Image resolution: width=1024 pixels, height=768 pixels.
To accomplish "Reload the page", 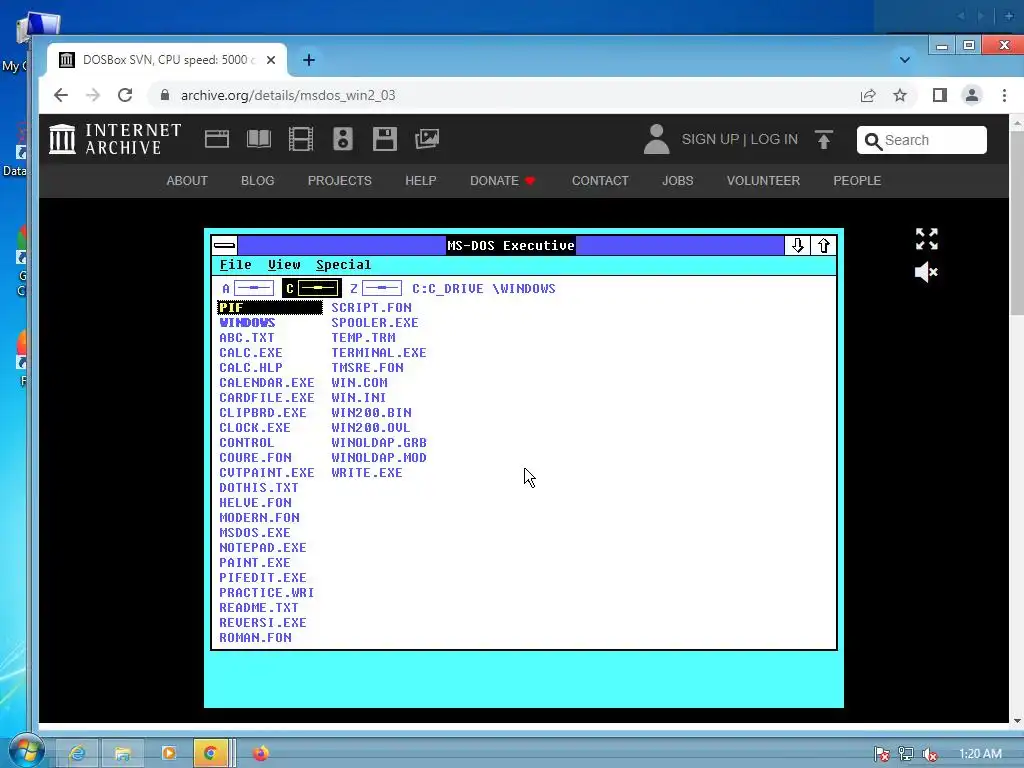I will [125, 95].
